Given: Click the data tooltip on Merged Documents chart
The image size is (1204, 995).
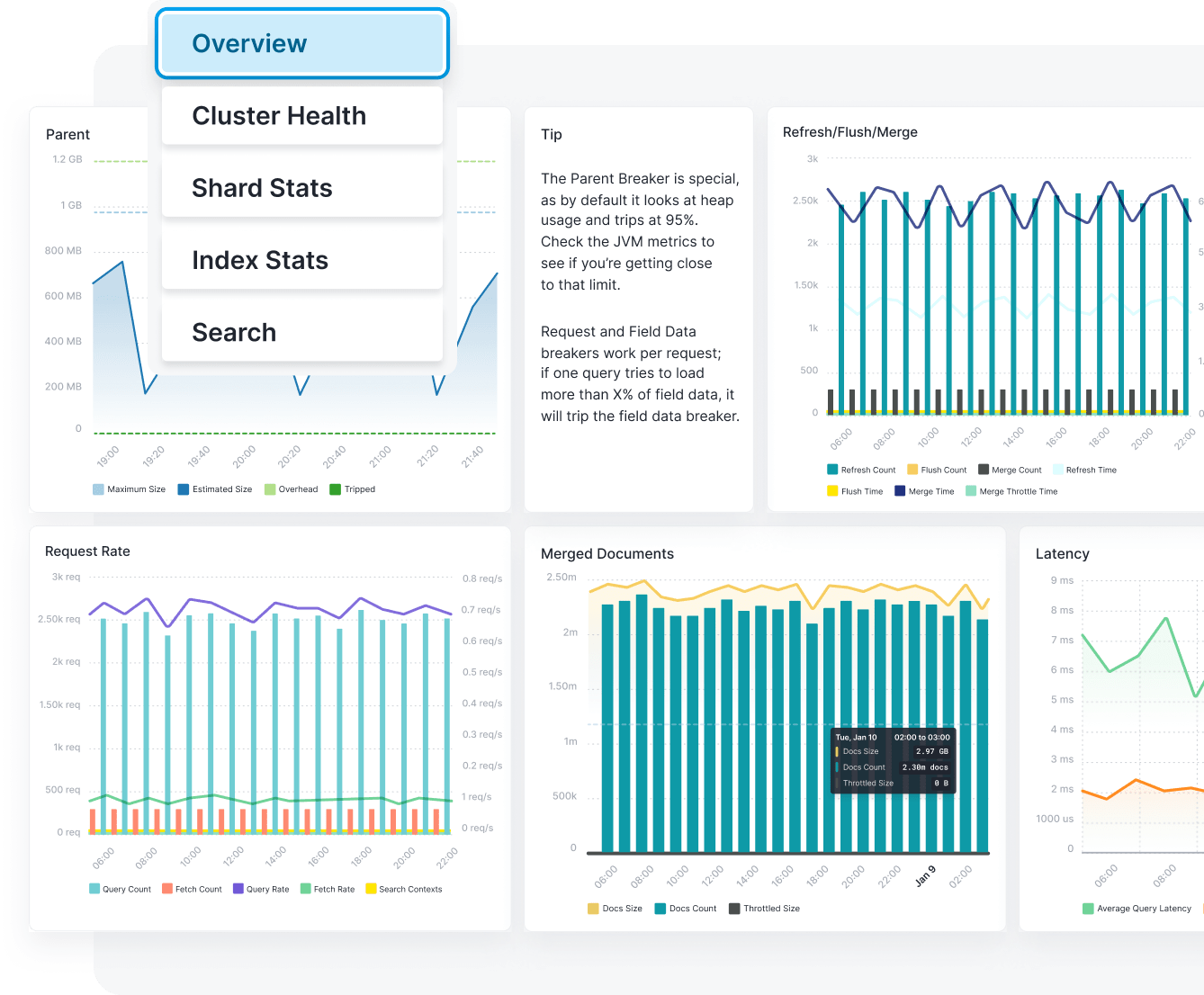Looking at the screenshot, I should (892, 759).
